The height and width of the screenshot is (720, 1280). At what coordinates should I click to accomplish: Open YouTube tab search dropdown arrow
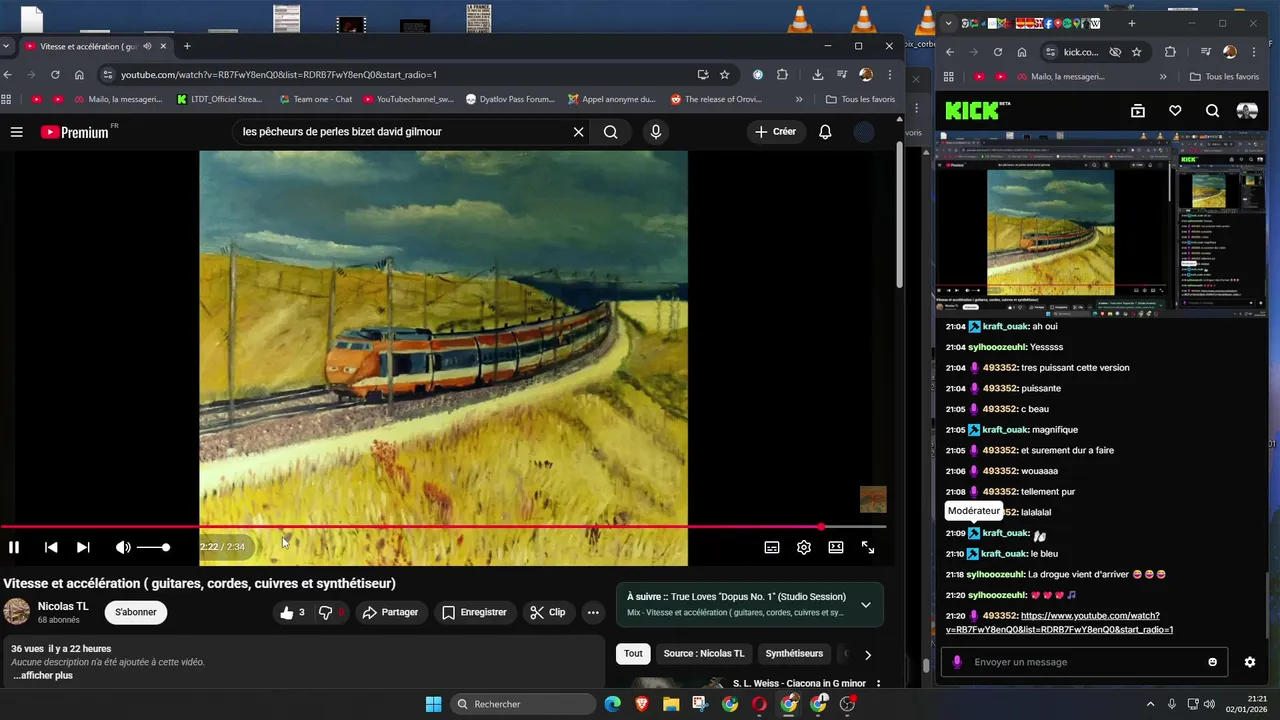(x=7, y=46)
